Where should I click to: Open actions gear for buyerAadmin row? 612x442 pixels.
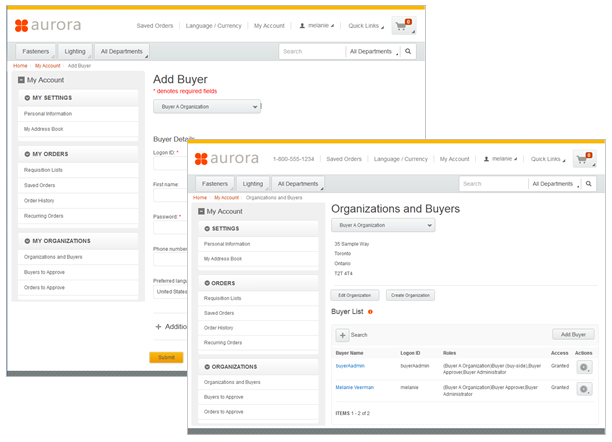pos(584,367)
